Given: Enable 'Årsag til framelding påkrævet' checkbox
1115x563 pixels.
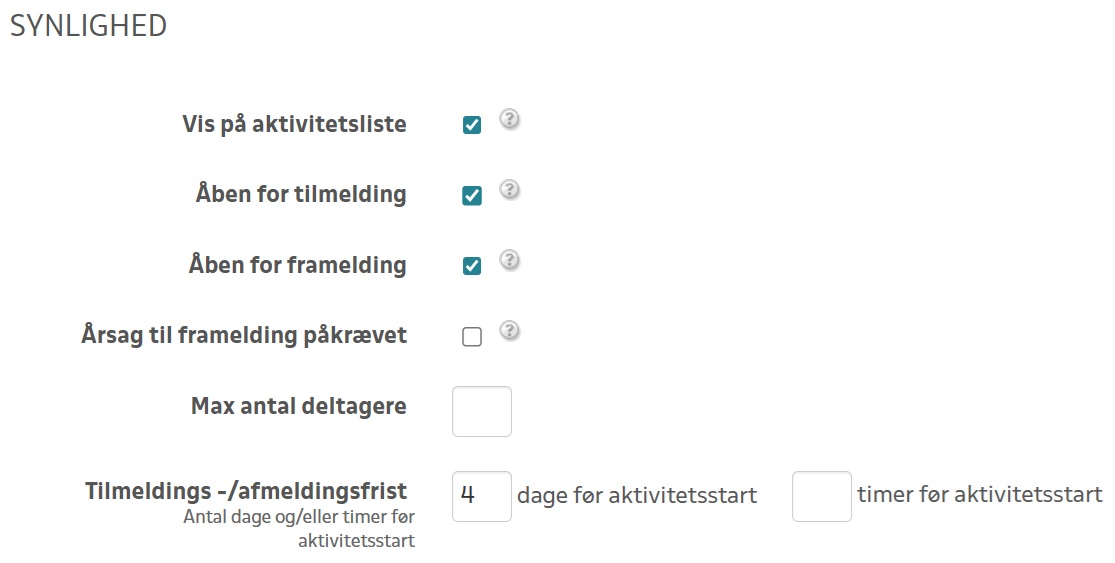Looking at the screenshot, I should click(472, 337).
